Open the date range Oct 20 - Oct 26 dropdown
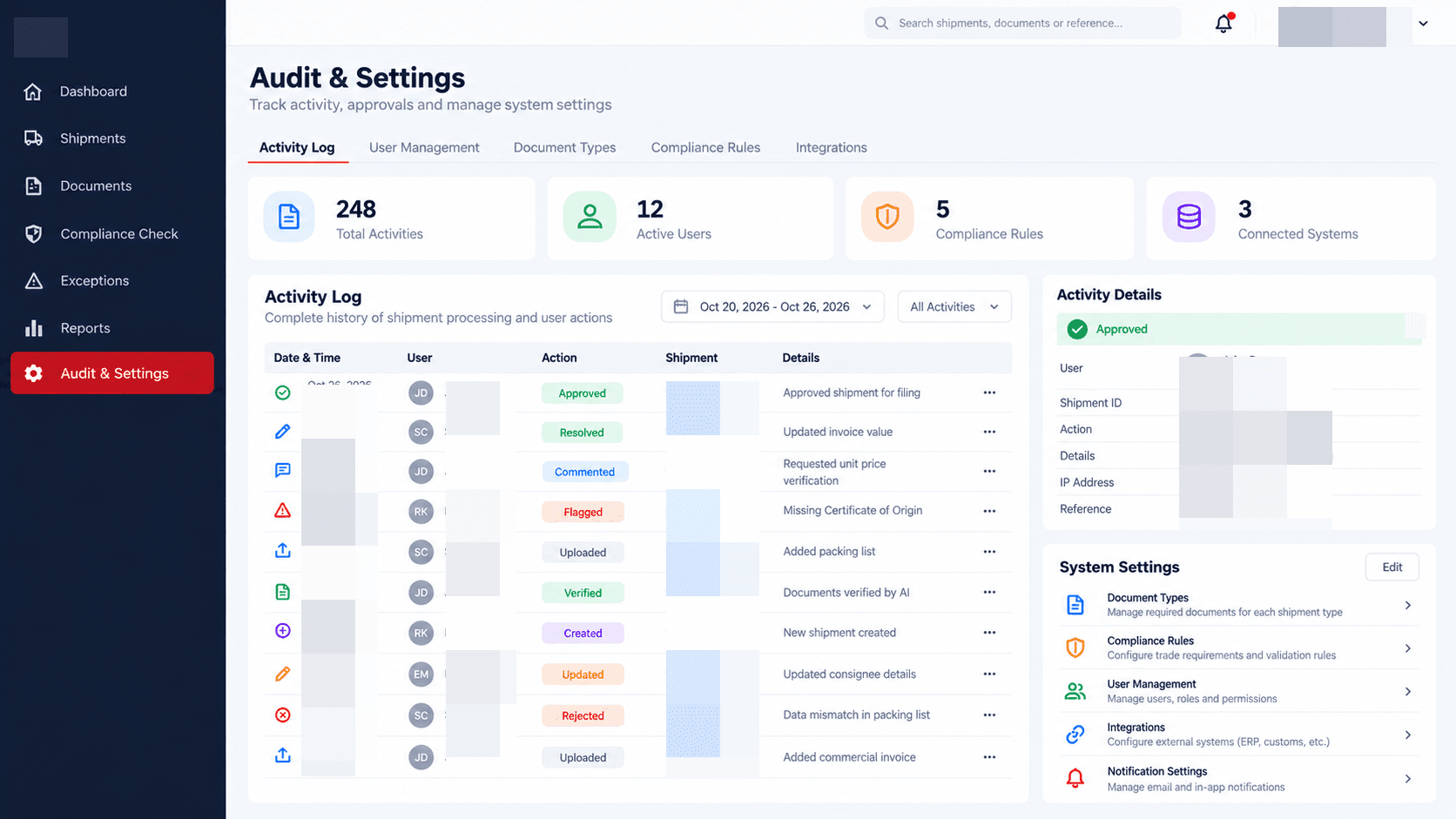This screenshot has height=819, width=1456. click(x=772, y=306)
